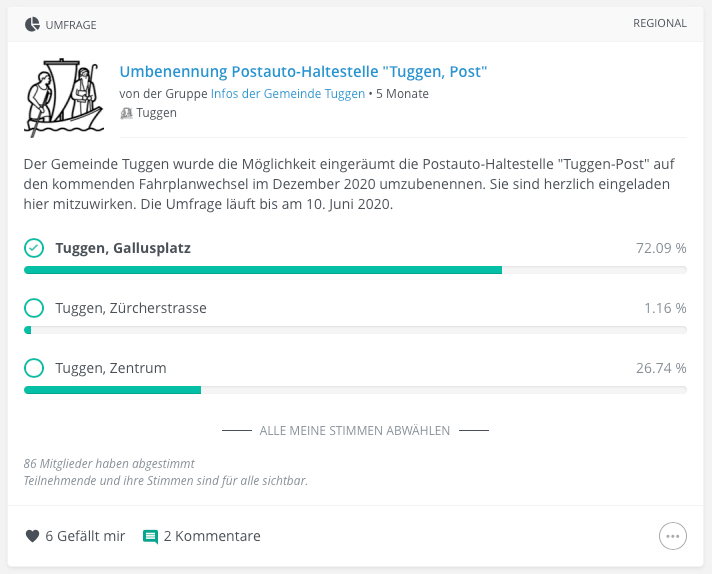Click the Umfrage header label

pos(71,25)
